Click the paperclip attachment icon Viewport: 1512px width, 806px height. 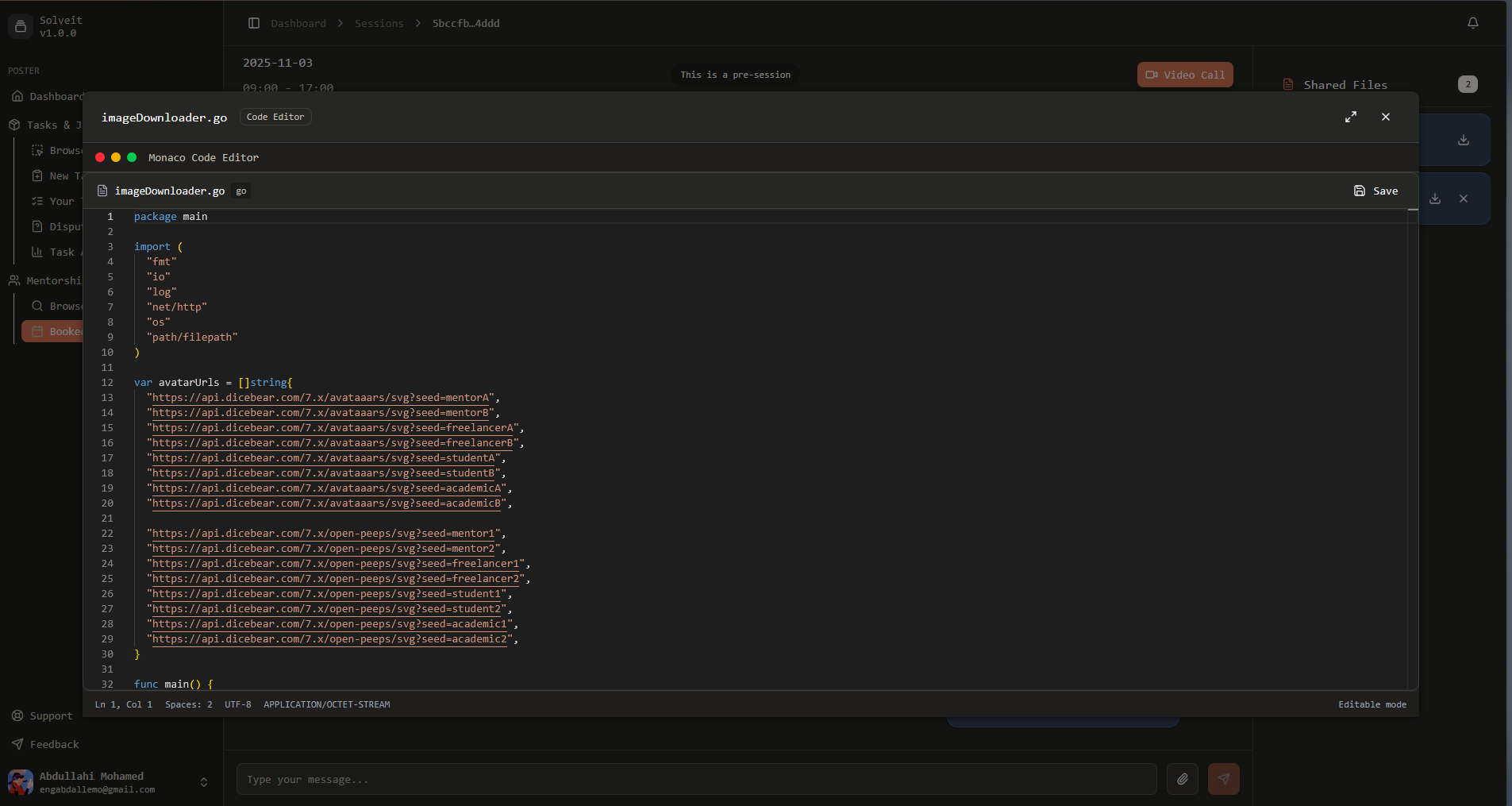click(x=1182, y=779)
